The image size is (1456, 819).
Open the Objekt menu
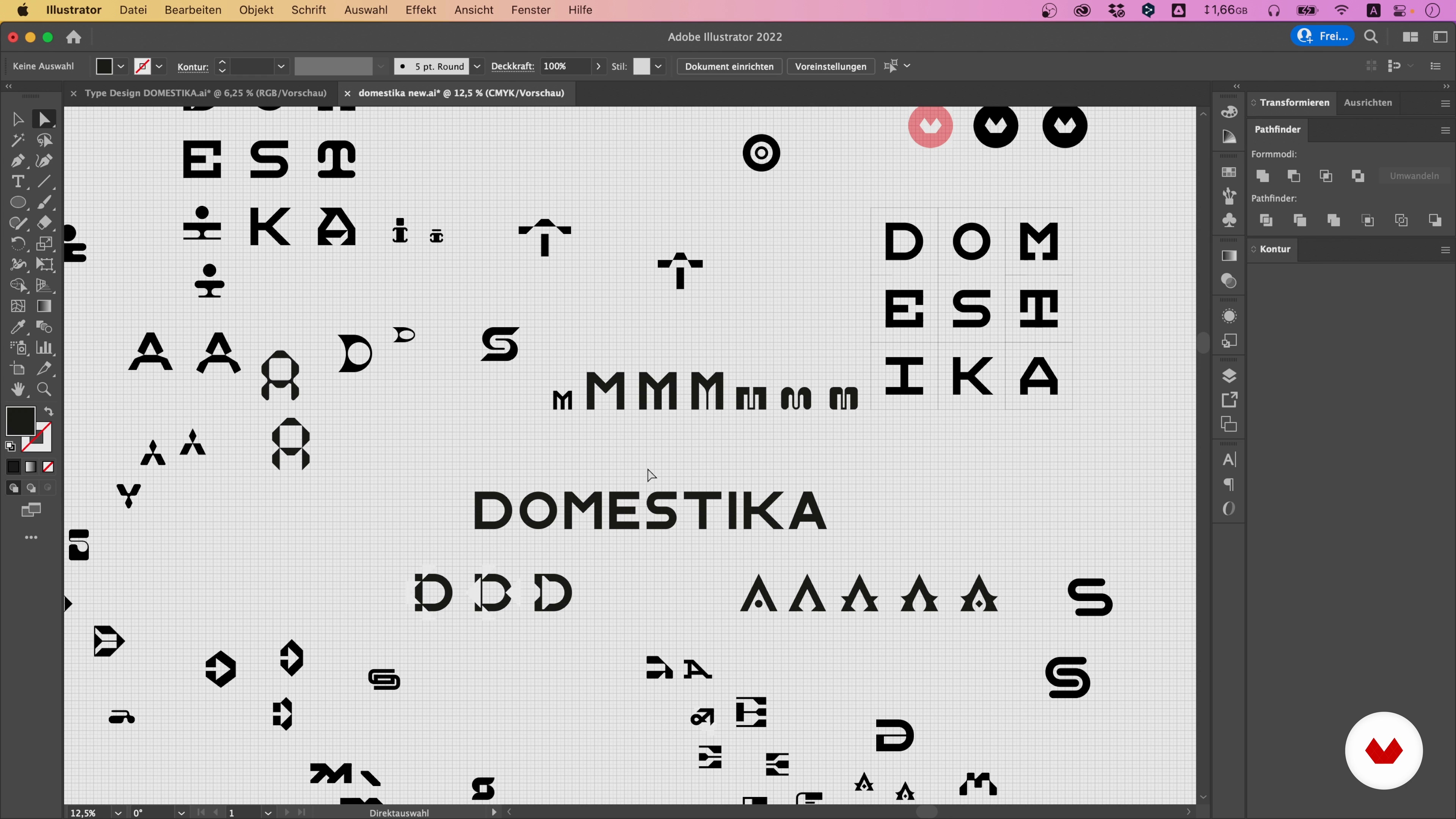coord(256,10)
